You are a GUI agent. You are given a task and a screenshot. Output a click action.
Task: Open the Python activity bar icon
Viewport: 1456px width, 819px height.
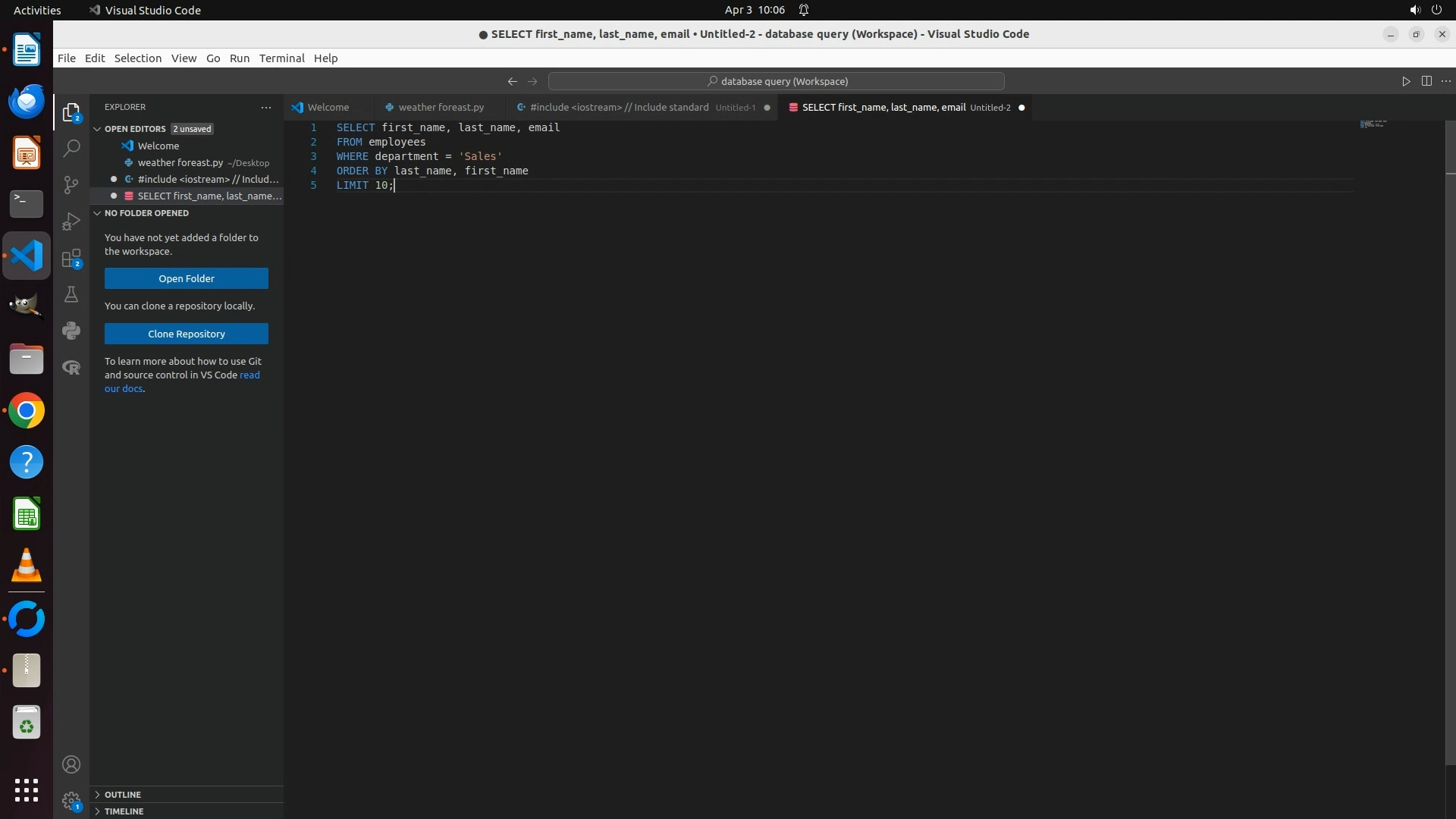pyautogui.click(x=71, y=331)
